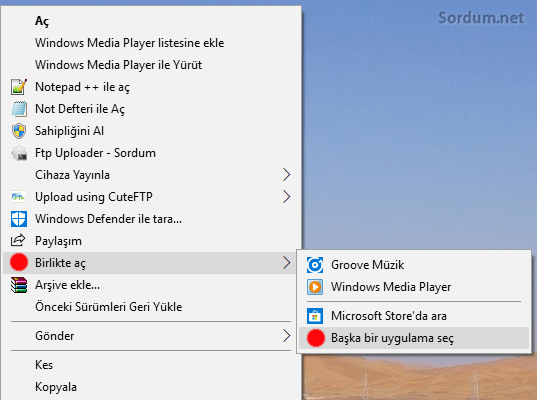Open the Gönder menu entry

pos(150,336)
